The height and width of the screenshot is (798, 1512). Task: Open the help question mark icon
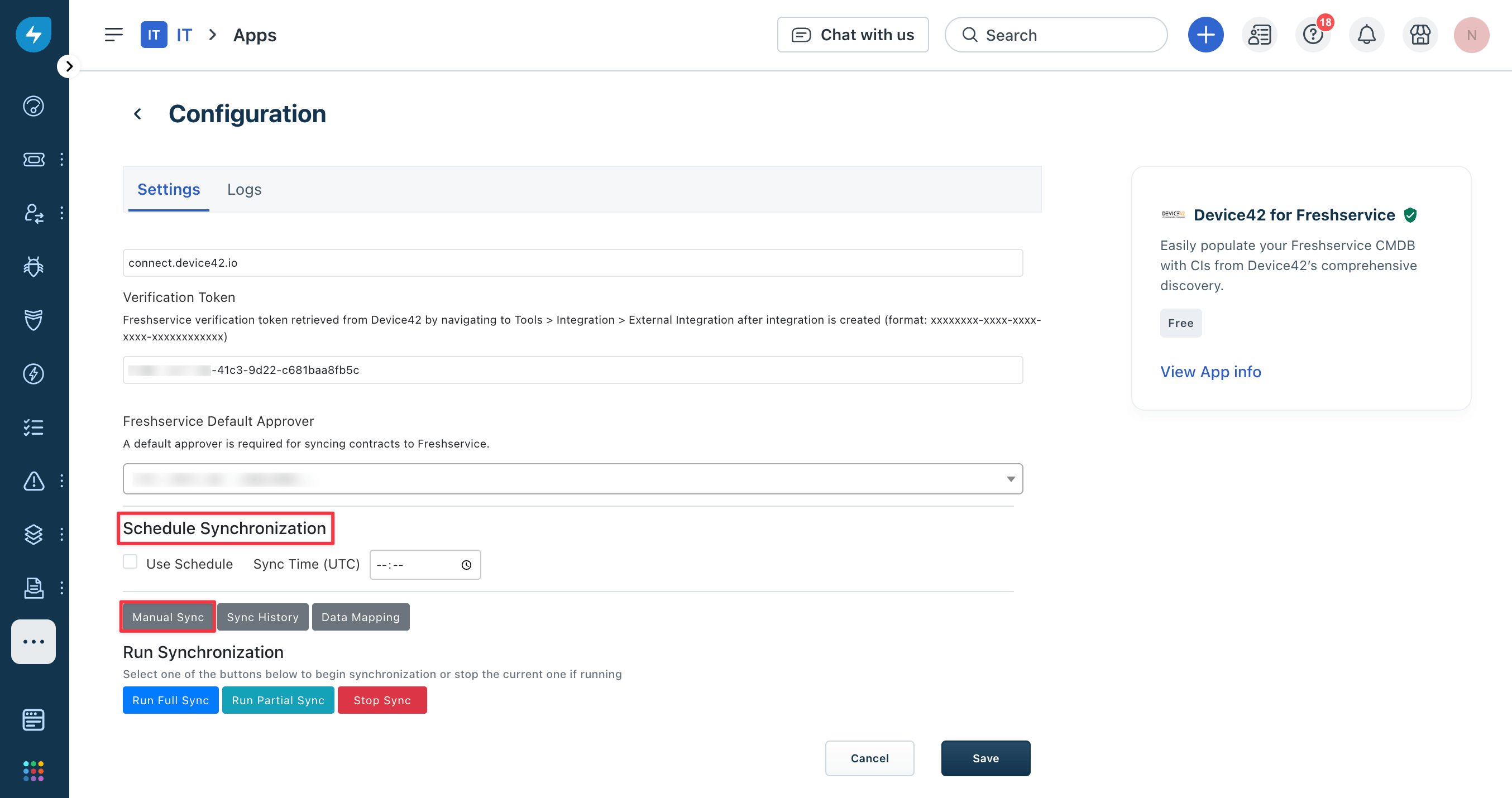pyautogui.click(x=1313, y=35)
